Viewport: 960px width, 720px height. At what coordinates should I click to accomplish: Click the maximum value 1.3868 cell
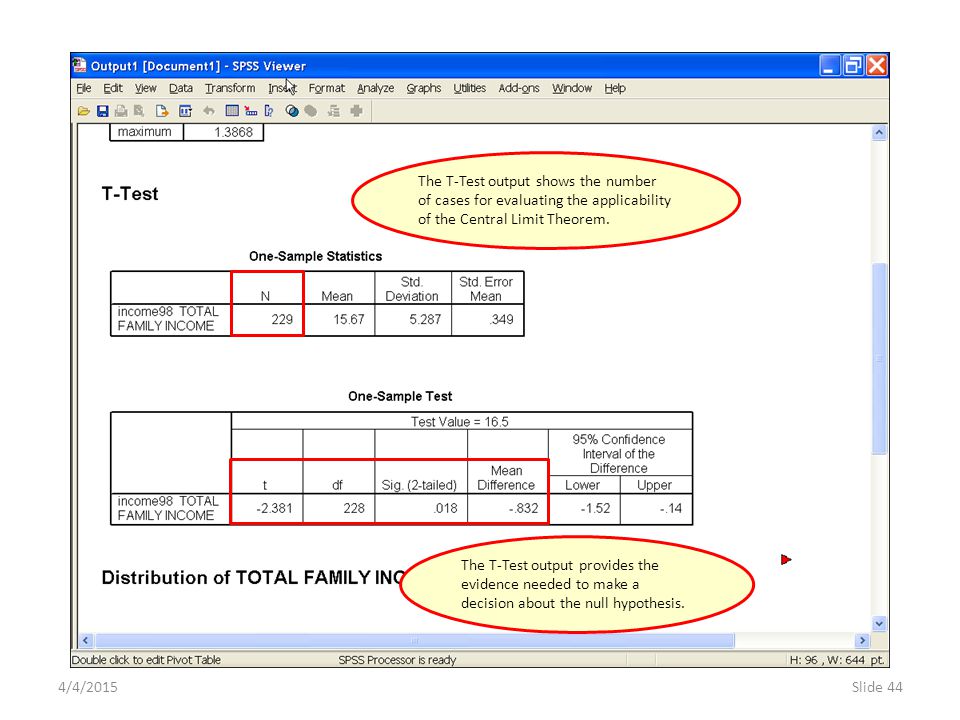pyautogui.click(x=223, y=132)
